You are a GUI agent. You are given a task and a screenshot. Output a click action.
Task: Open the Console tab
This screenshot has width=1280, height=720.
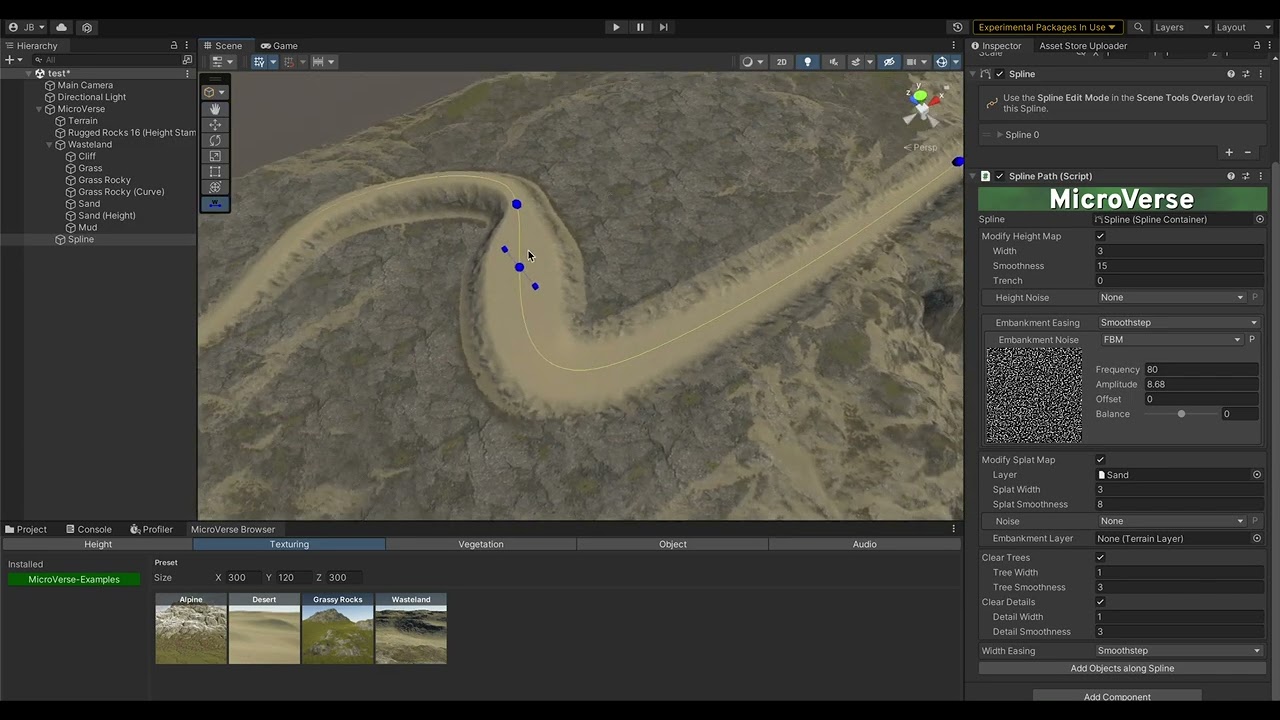click(x=88, y=530)
